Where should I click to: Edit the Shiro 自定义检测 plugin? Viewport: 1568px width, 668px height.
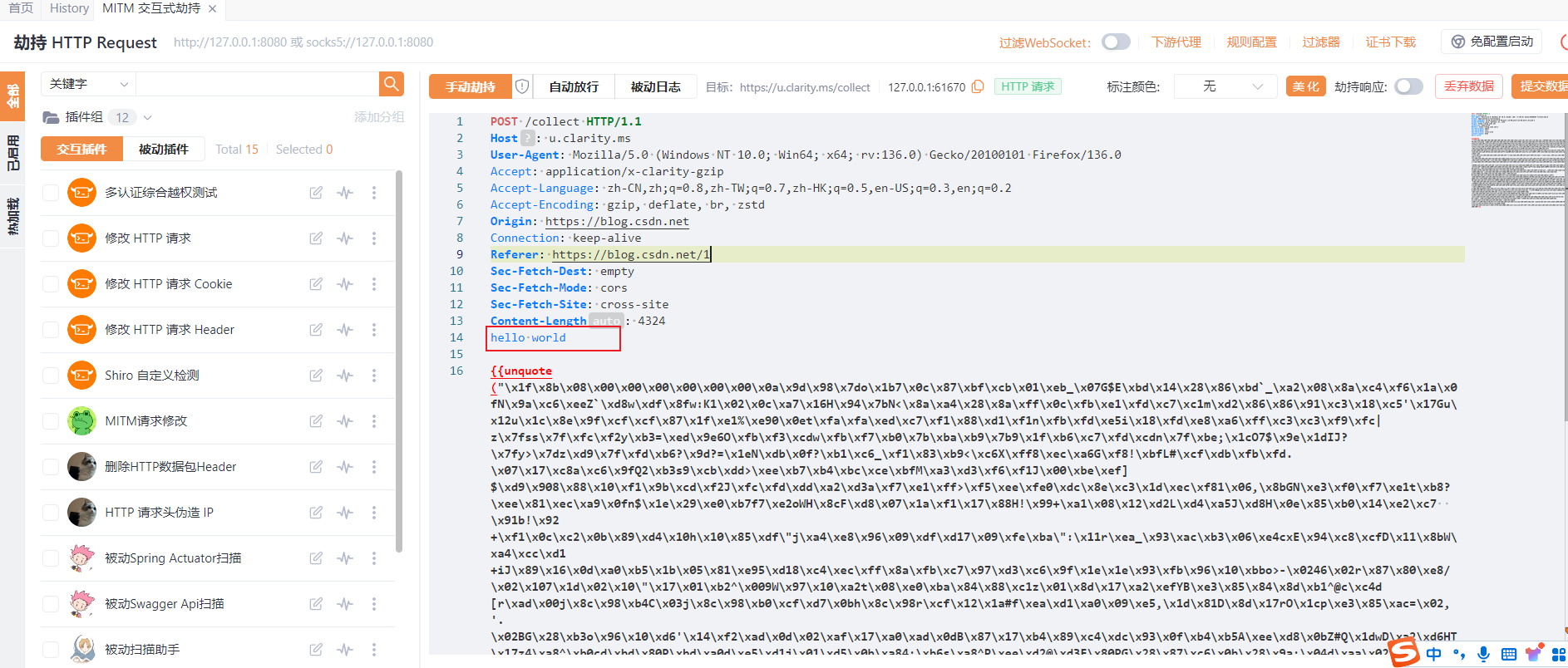coord(316,376)
